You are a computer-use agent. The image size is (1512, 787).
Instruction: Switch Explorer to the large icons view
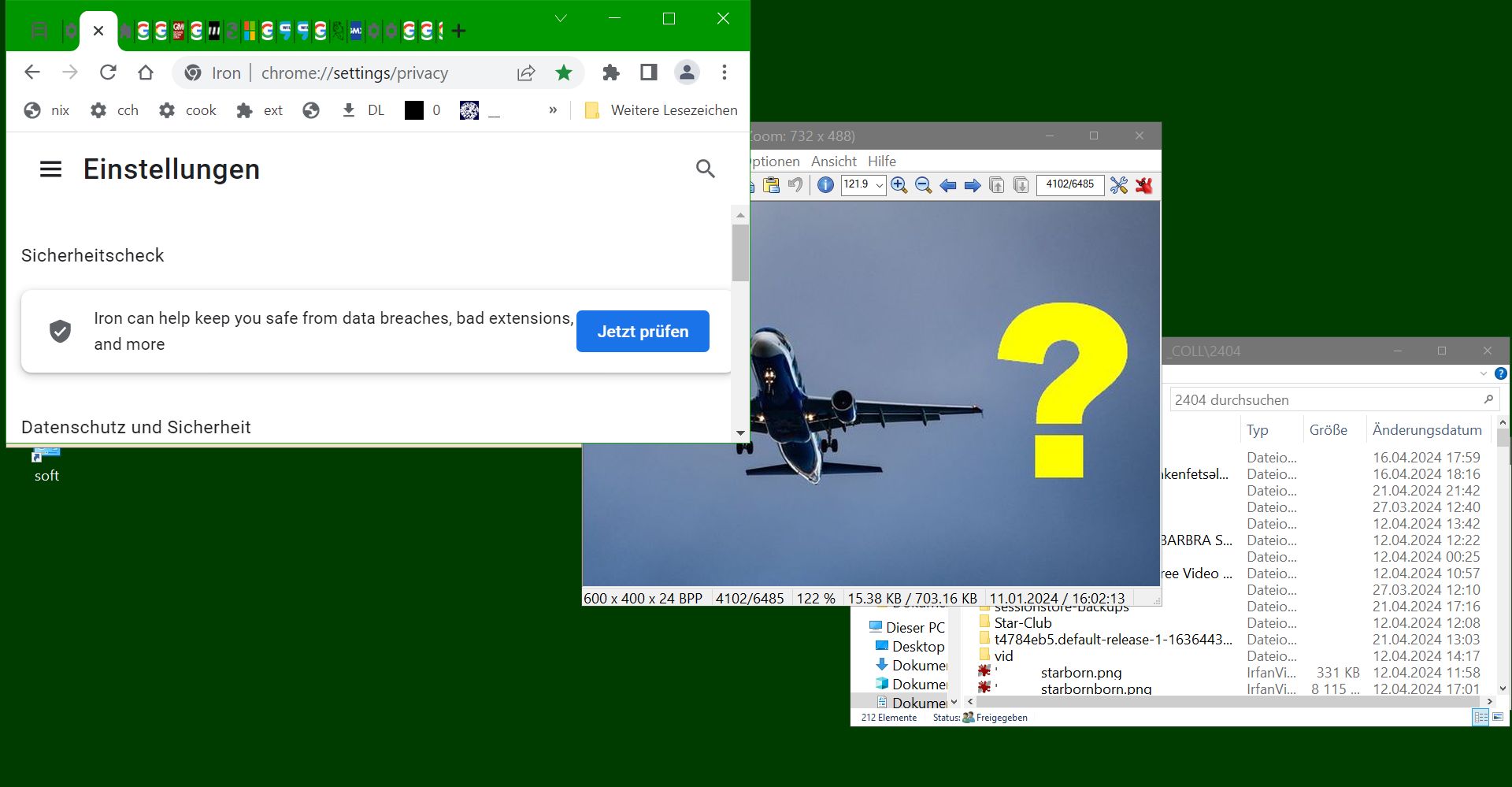tap(1498, 718)
